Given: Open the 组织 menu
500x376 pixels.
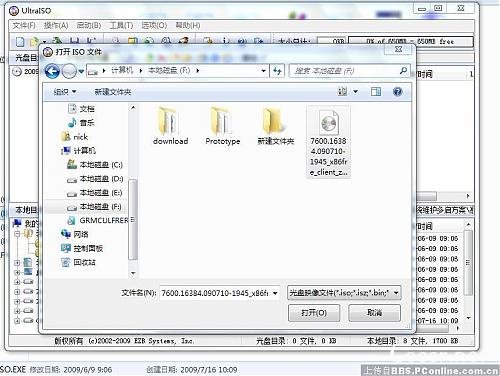Looking at the screenshot, I should [x=65, y=92].
